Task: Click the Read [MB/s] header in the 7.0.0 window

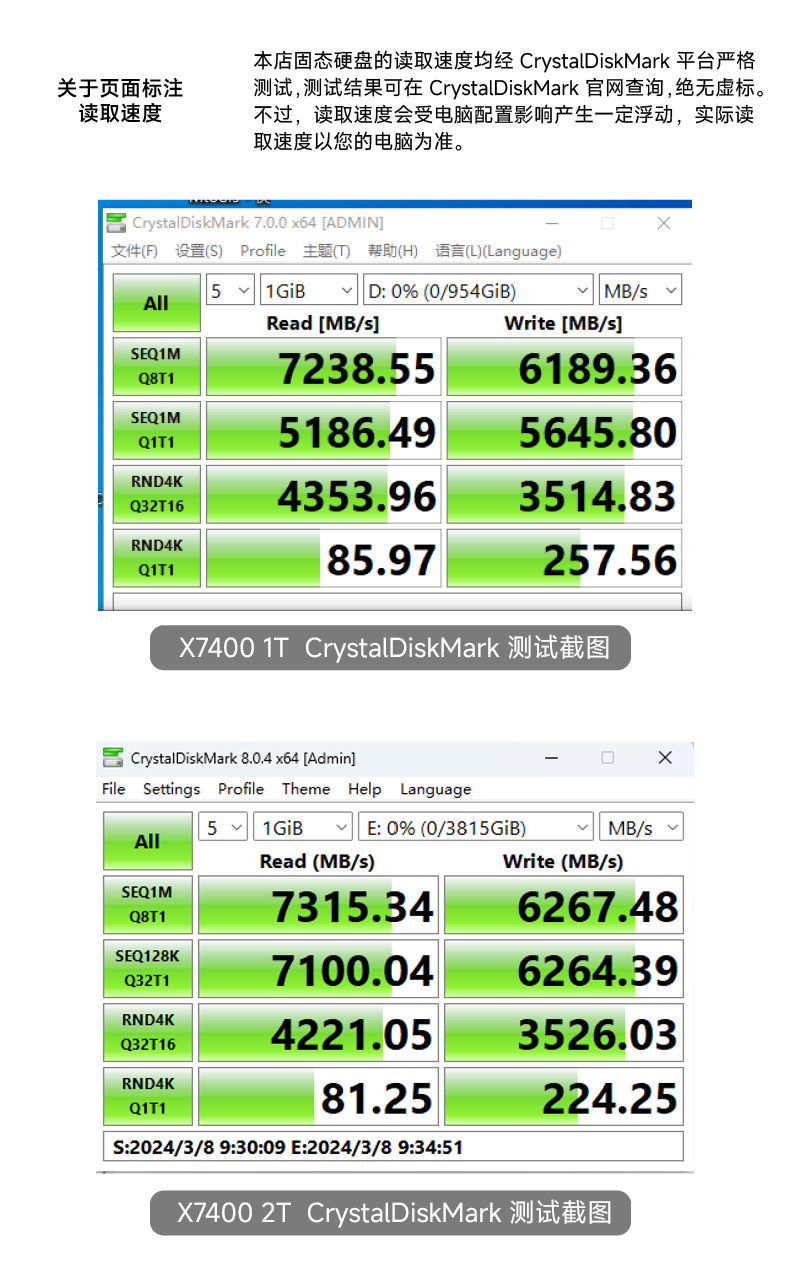Action: [323, 323]
